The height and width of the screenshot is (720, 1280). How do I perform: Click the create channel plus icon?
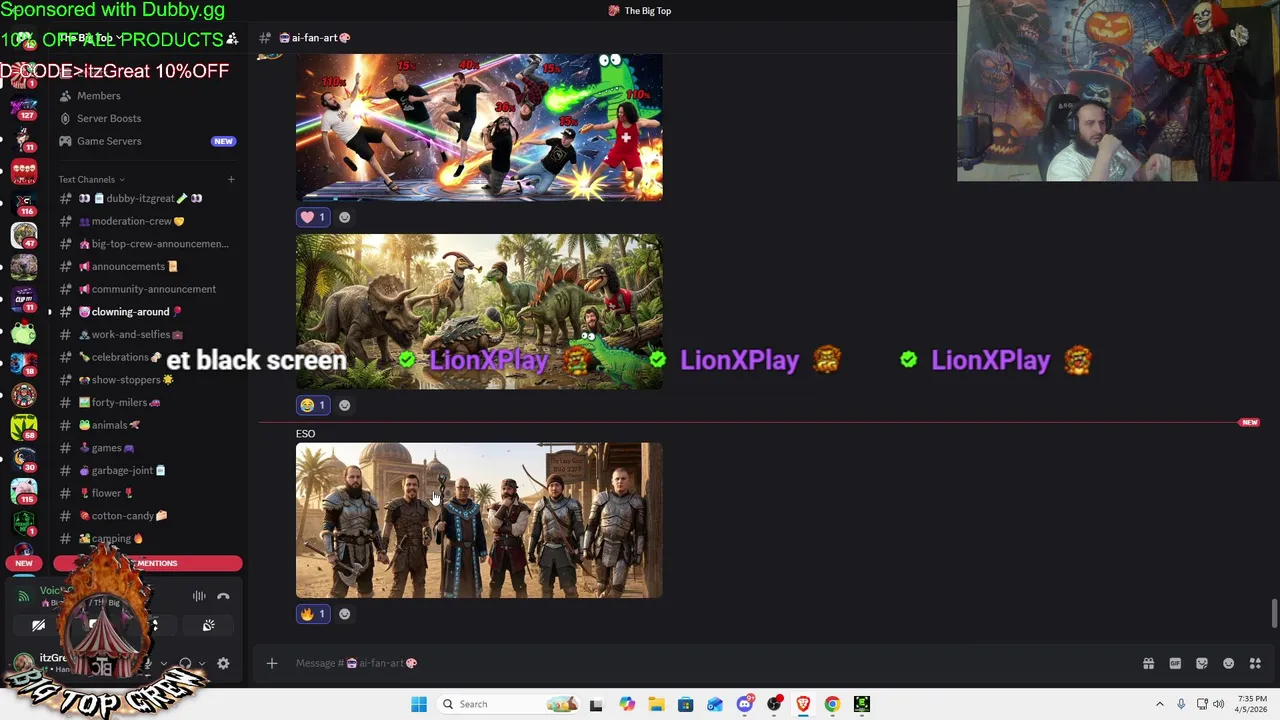231,180
